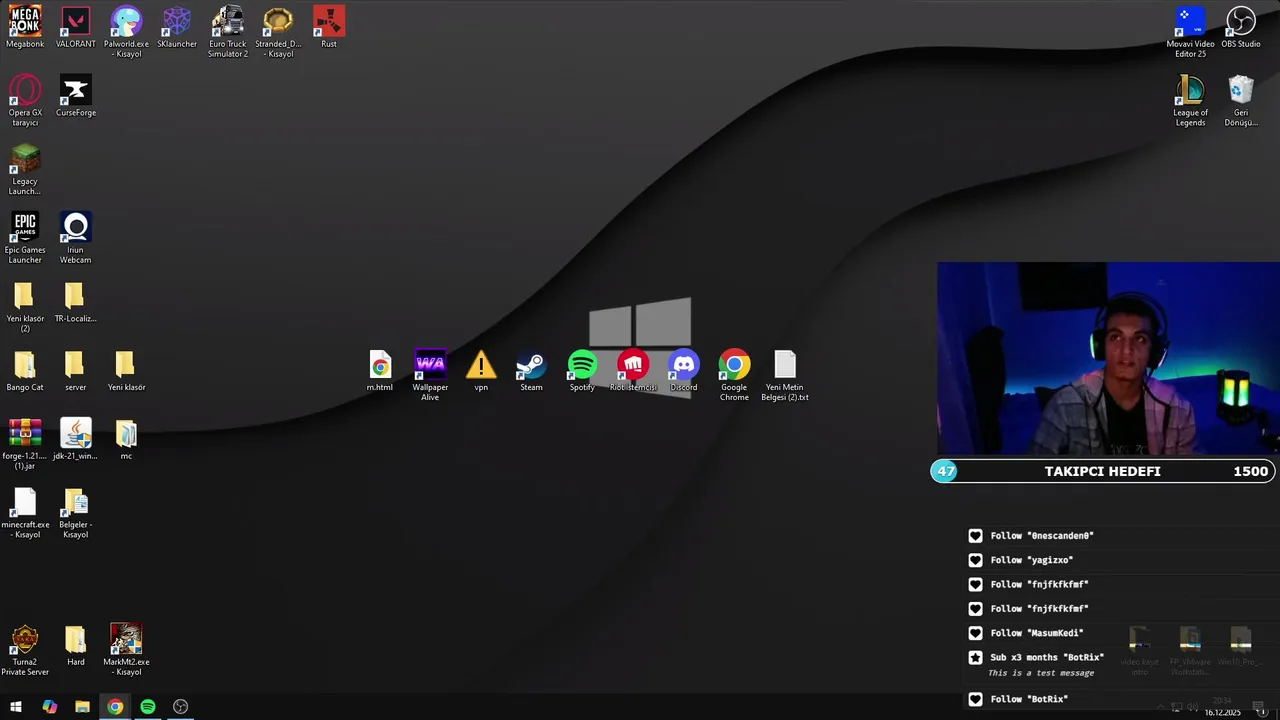Click the follower count badge 47

[945, 471]
